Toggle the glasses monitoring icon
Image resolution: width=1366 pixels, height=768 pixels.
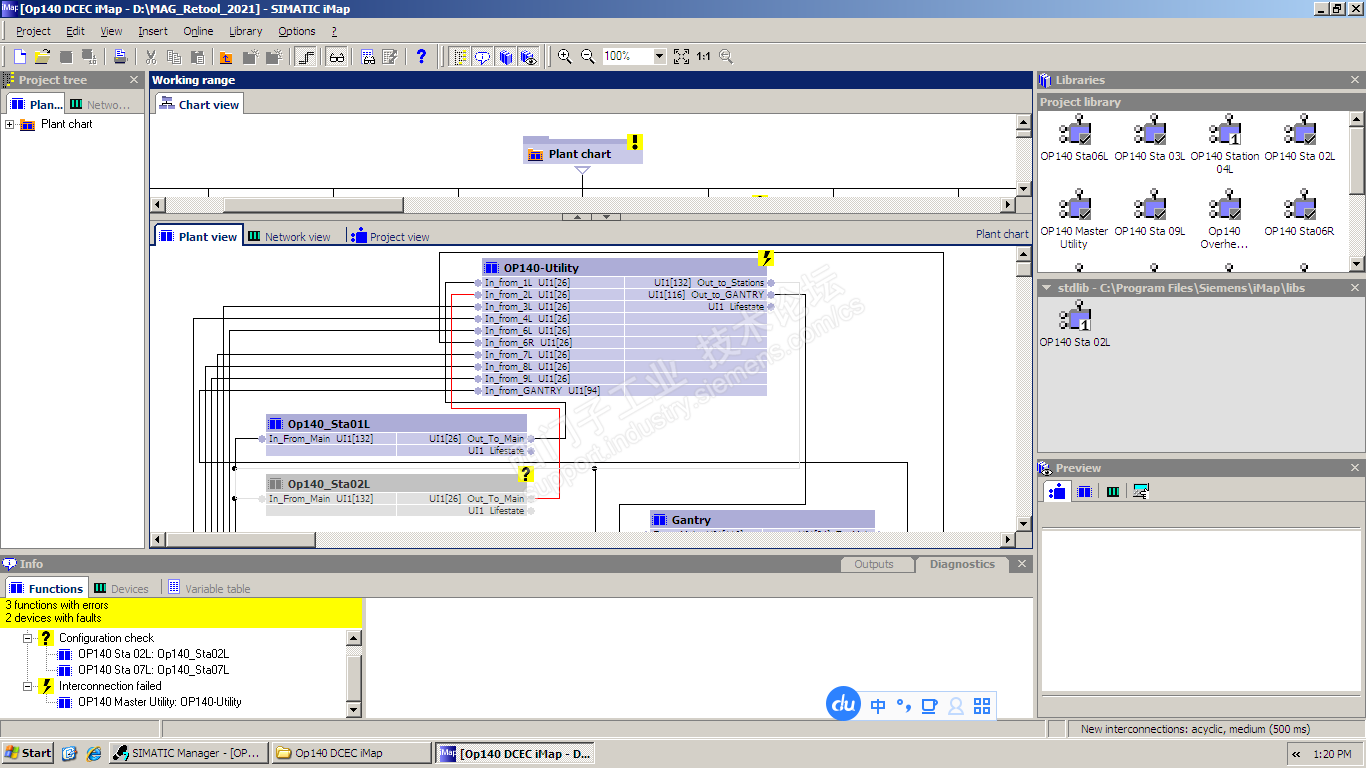coord(336,57)
